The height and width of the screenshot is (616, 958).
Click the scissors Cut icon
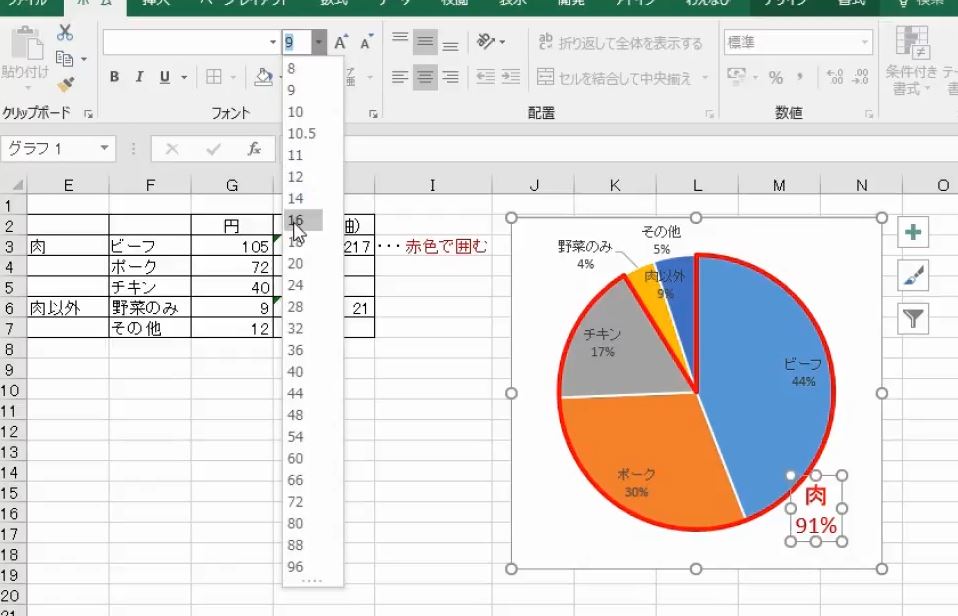tap(65, 33)
